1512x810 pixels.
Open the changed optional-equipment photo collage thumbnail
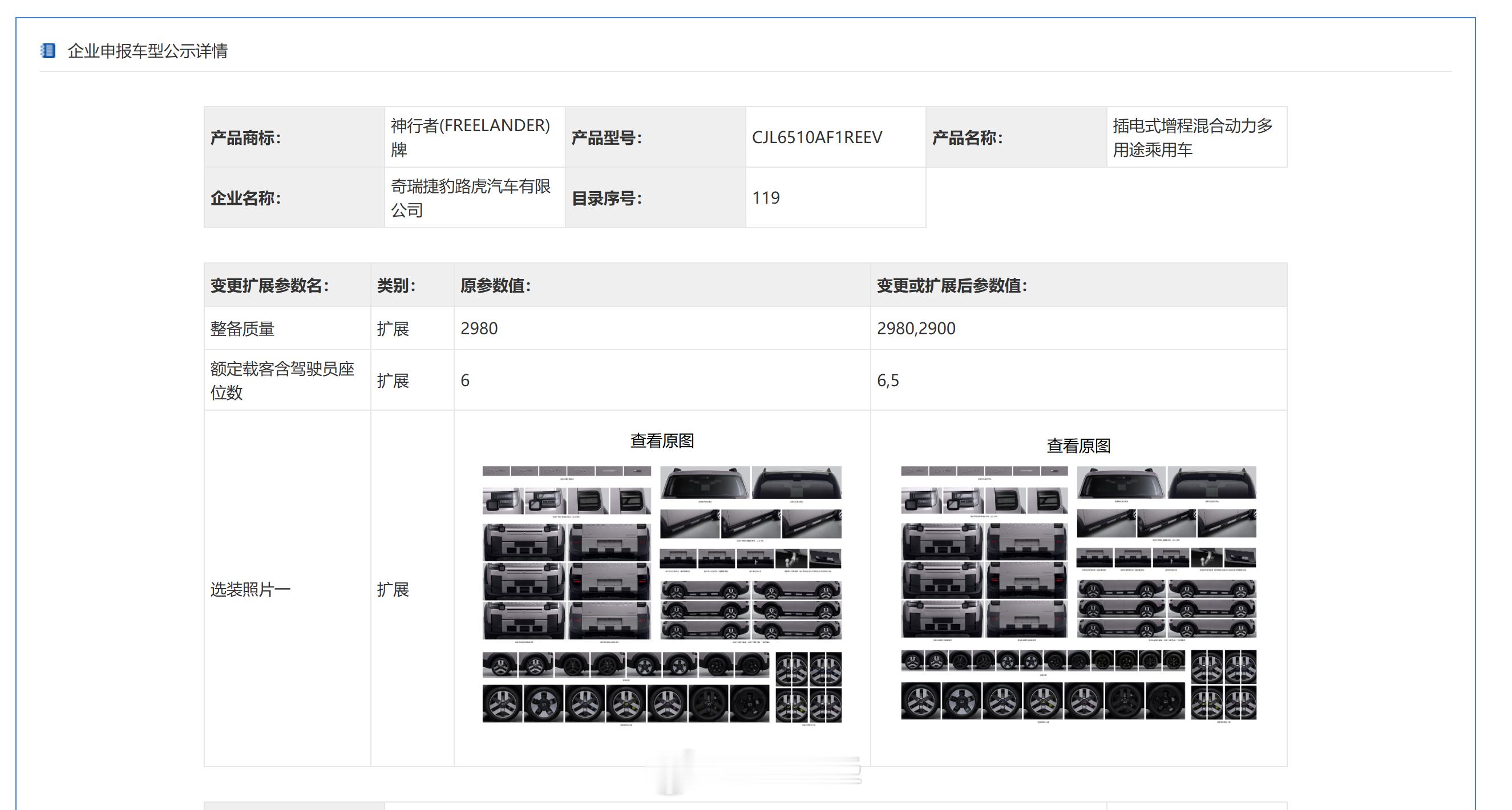click(1079, 594)
